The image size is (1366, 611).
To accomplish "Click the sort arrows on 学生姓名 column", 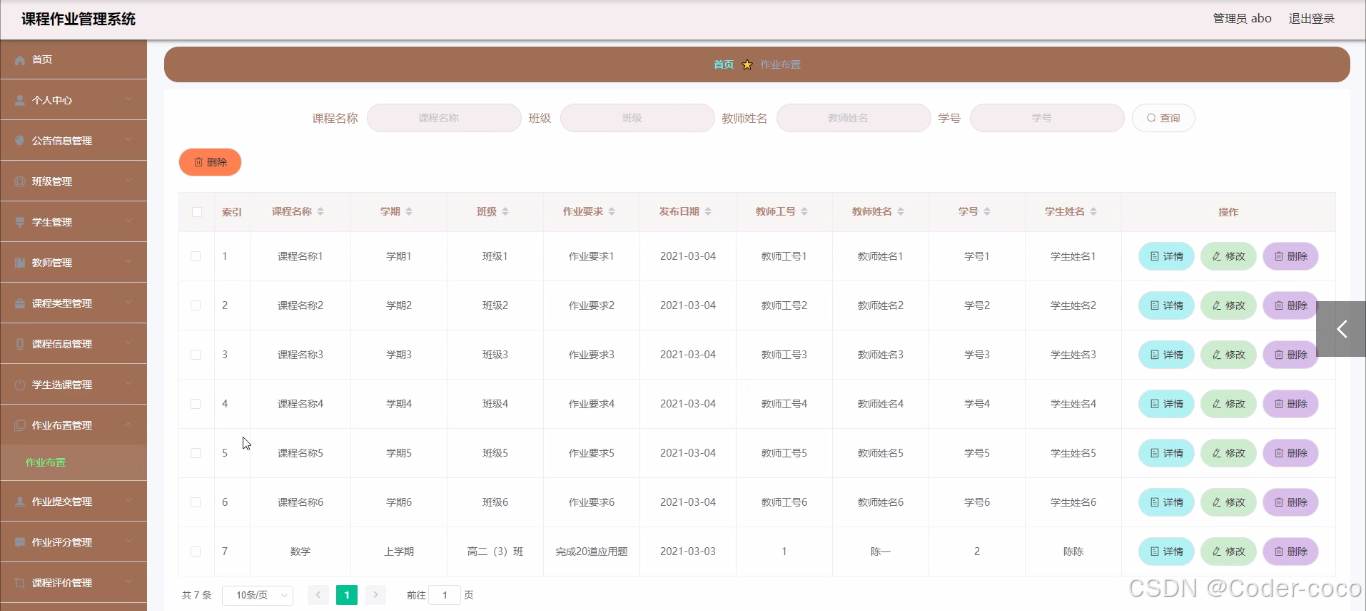I will pos(1093,212).
